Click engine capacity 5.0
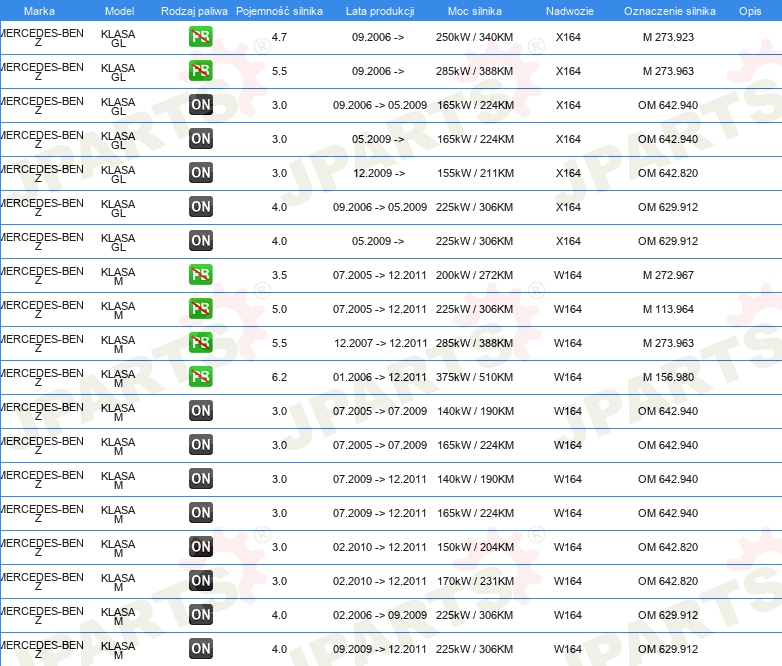 [x=279, y=309]
